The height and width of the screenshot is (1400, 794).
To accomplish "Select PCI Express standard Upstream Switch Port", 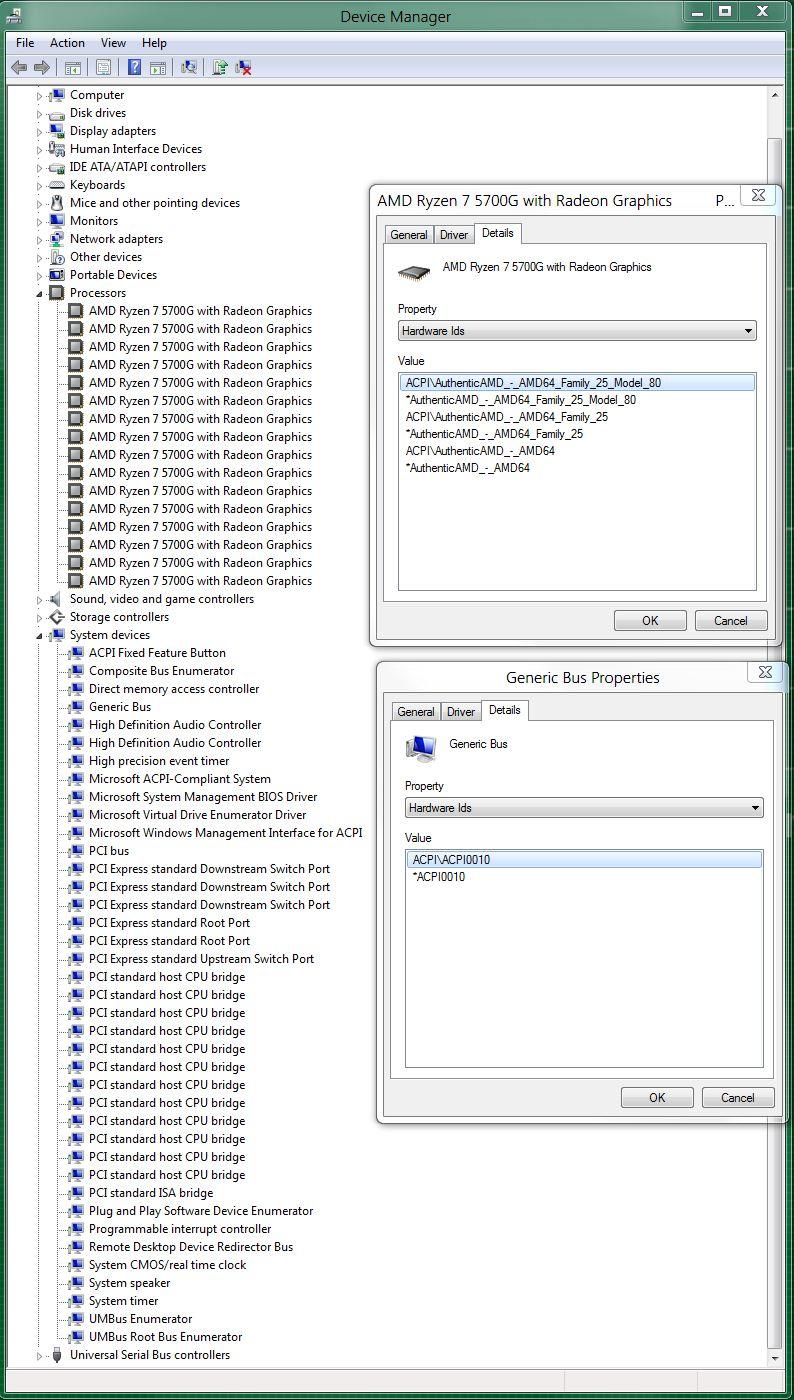I will [x=201, y=959].
